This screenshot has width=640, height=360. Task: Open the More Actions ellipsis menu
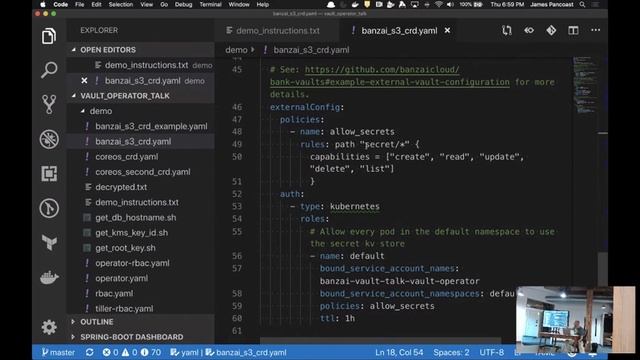click(x=596, y=30)
